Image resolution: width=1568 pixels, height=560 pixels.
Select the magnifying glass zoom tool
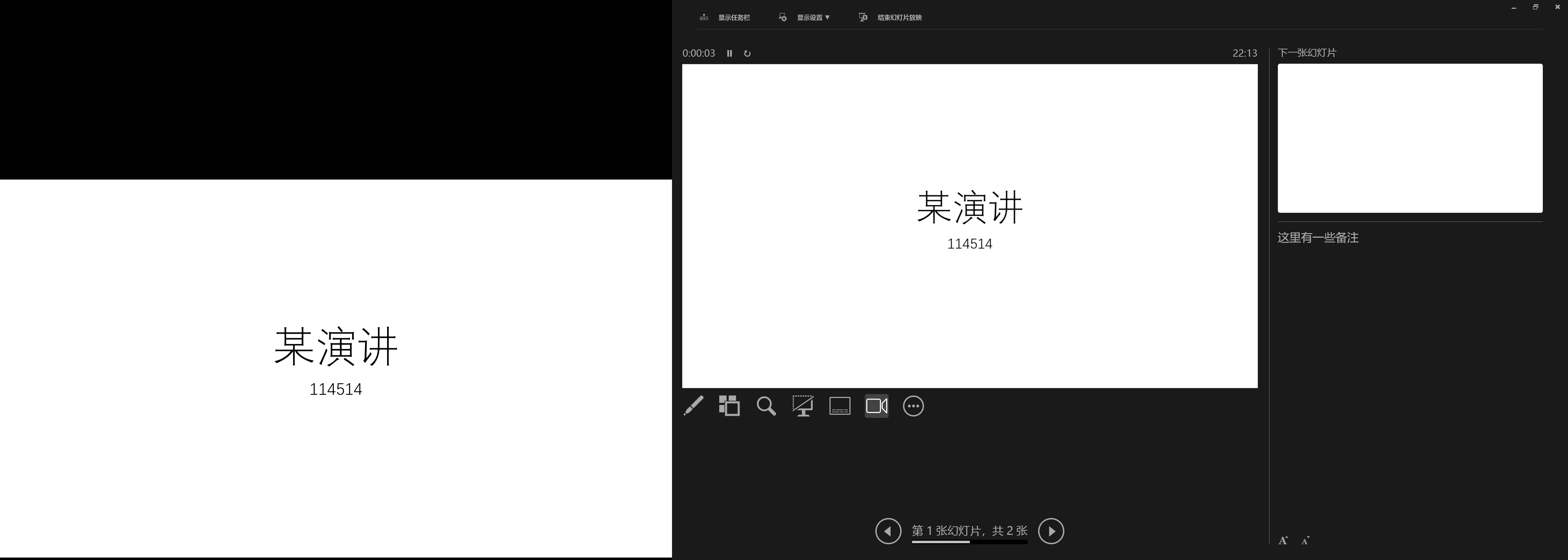pyautogui.click(x=766, y=405)
